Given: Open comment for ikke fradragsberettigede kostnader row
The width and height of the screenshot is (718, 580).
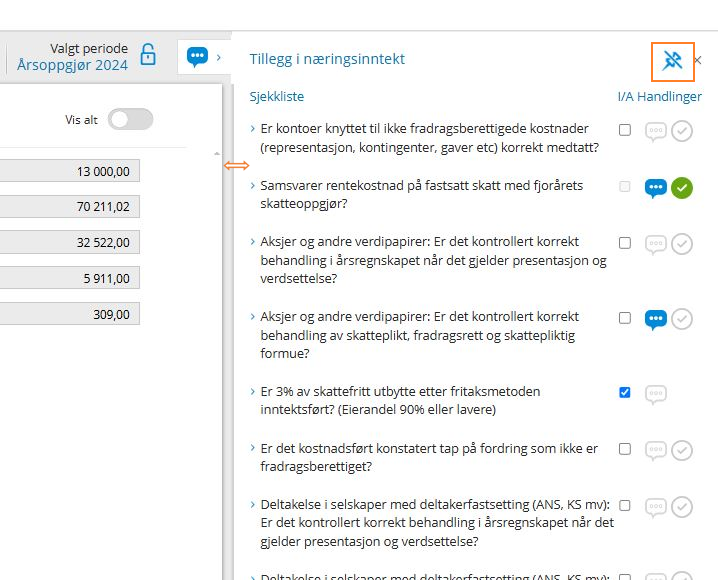Looking at the screenshot, I should coord(656,131).
